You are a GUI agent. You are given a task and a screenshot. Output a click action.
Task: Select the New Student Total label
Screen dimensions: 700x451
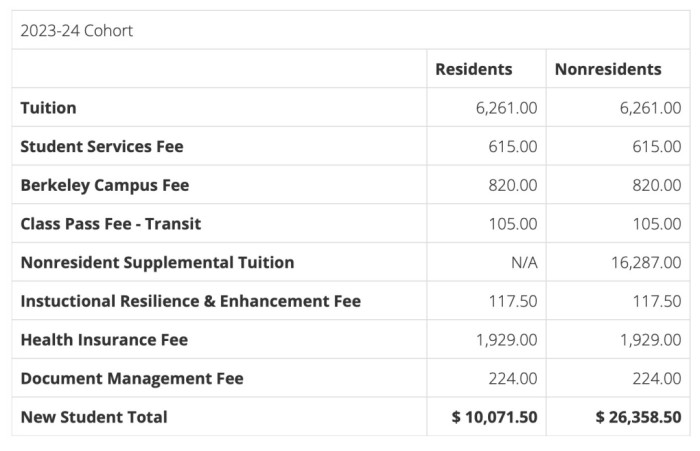(x=94, y=417)
